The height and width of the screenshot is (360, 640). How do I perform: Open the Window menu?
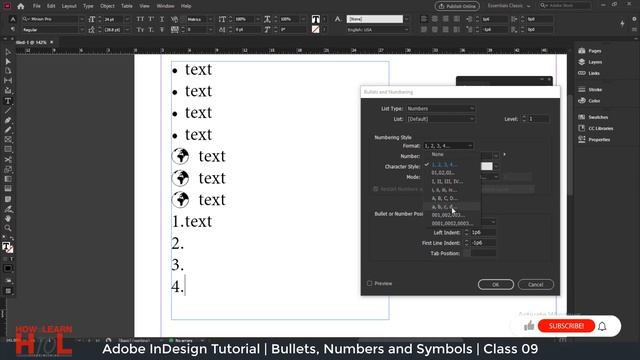(x=165, y=6)
